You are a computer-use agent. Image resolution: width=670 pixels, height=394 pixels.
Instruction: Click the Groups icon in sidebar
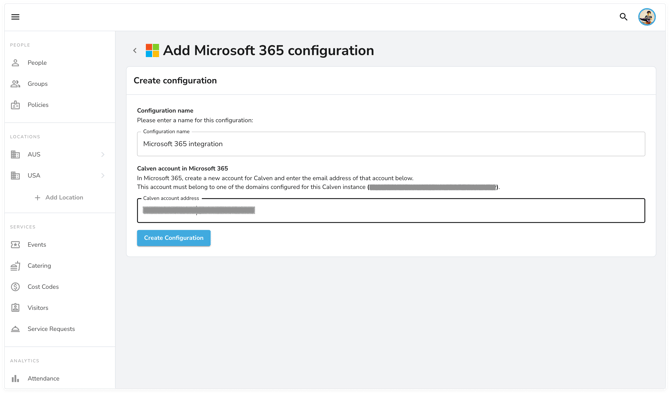15,84
